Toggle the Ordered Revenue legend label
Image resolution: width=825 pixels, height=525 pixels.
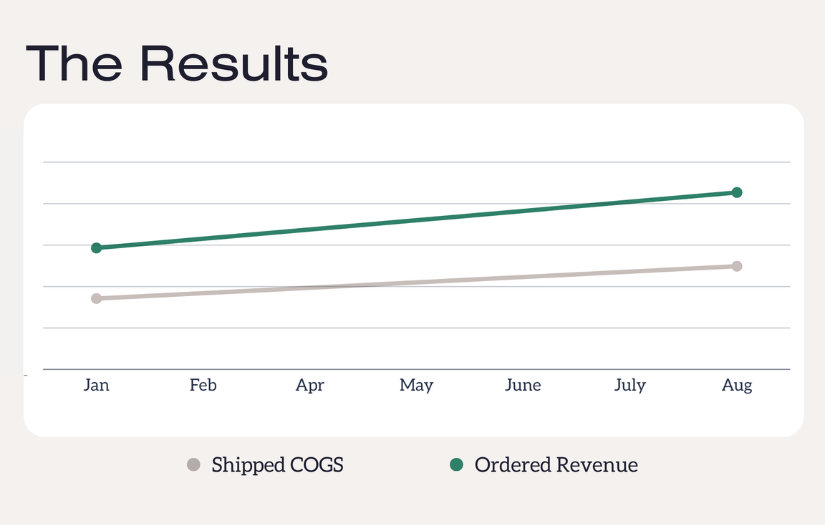(x=556, y=465)
